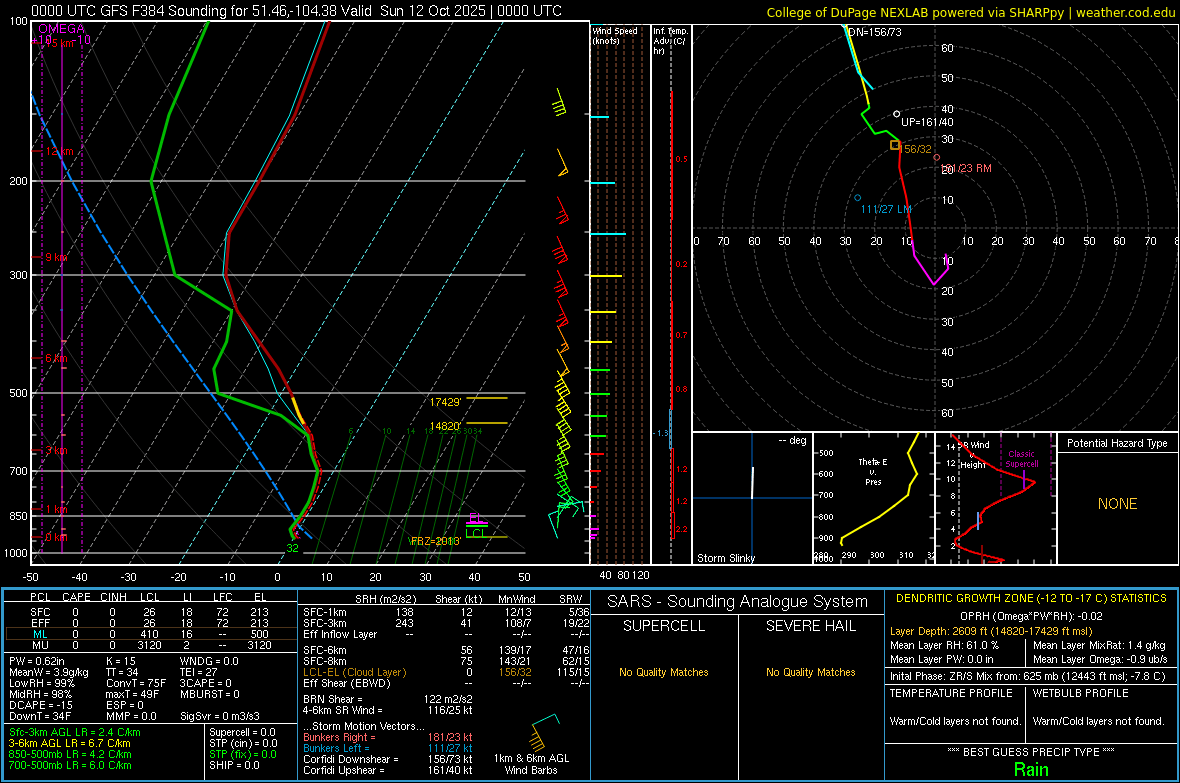The width and height of the screenshot is (1180, 783).
Task: Click the blue Bunkers left-mover circle marker
Action: tap(858, 198)
